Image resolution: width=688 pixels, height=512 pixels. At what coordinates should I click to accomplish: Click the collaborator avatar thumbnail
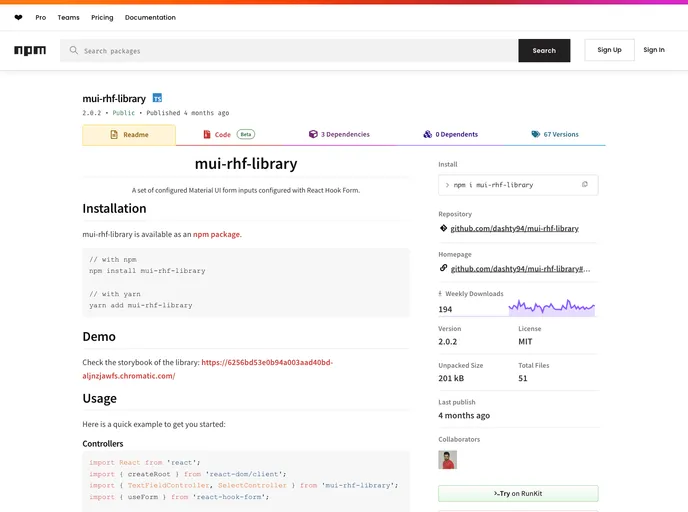pyautogui.click(x=448, y=460)
